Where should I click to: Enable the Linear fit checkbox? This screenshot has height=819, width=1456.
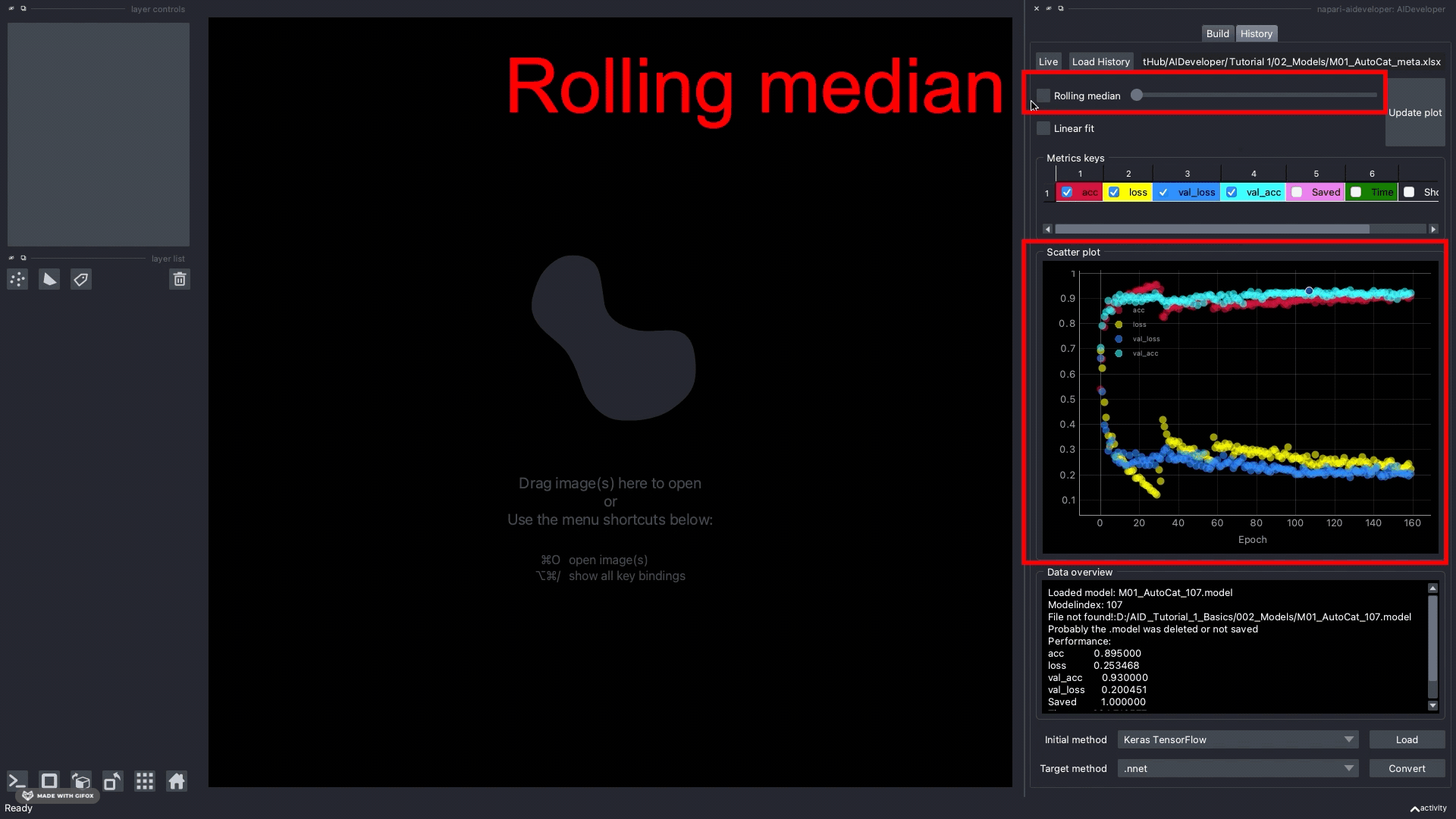(x=1043, y=128)
